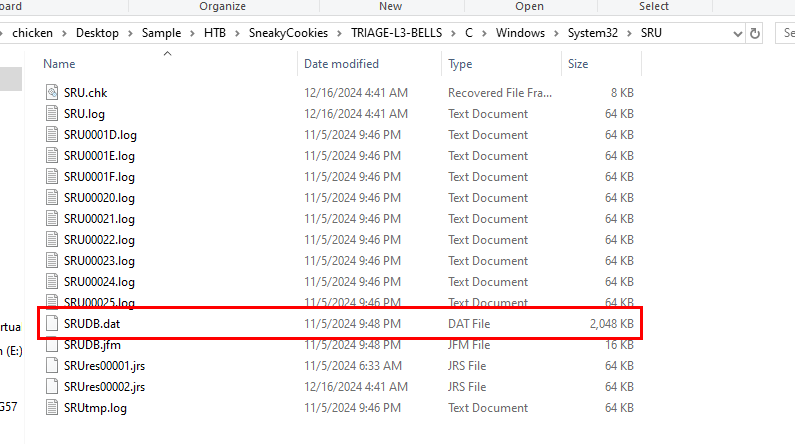The image size is (795, 444).
Task: Expand the chevron after Windows in breadcrumb
Action: click(554, 33)
